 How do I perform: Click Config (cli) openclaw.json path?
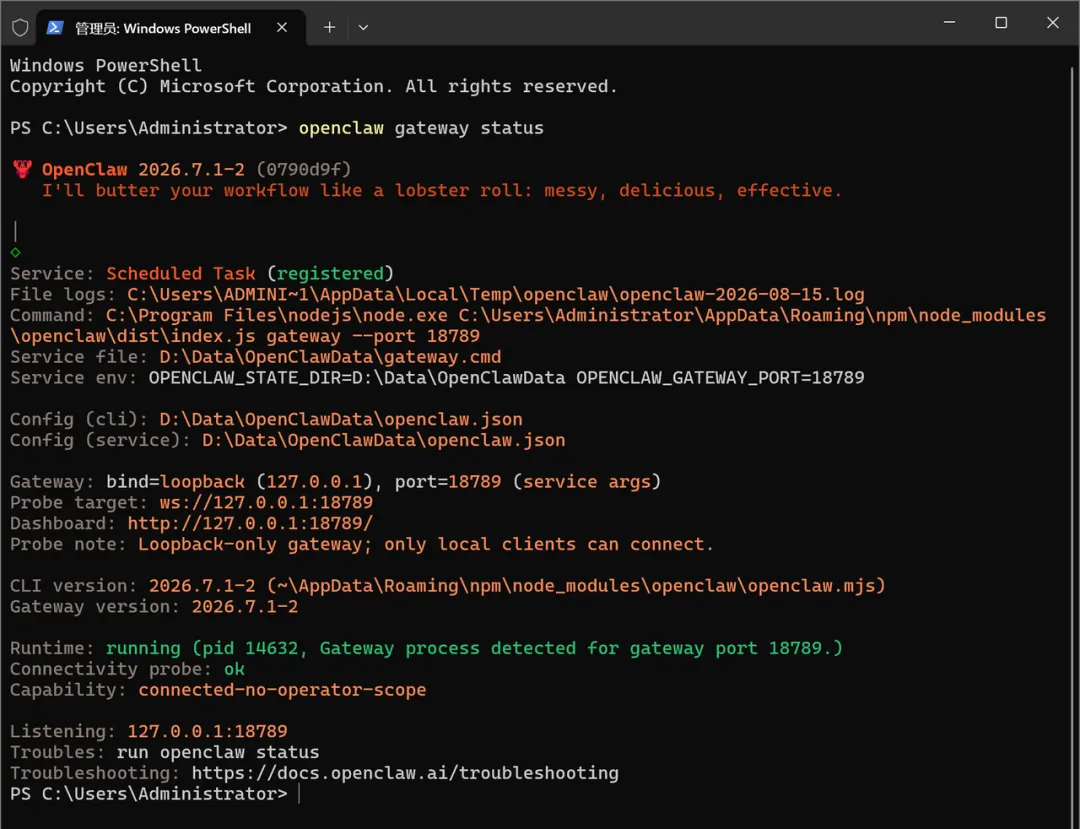pos(341,419)
